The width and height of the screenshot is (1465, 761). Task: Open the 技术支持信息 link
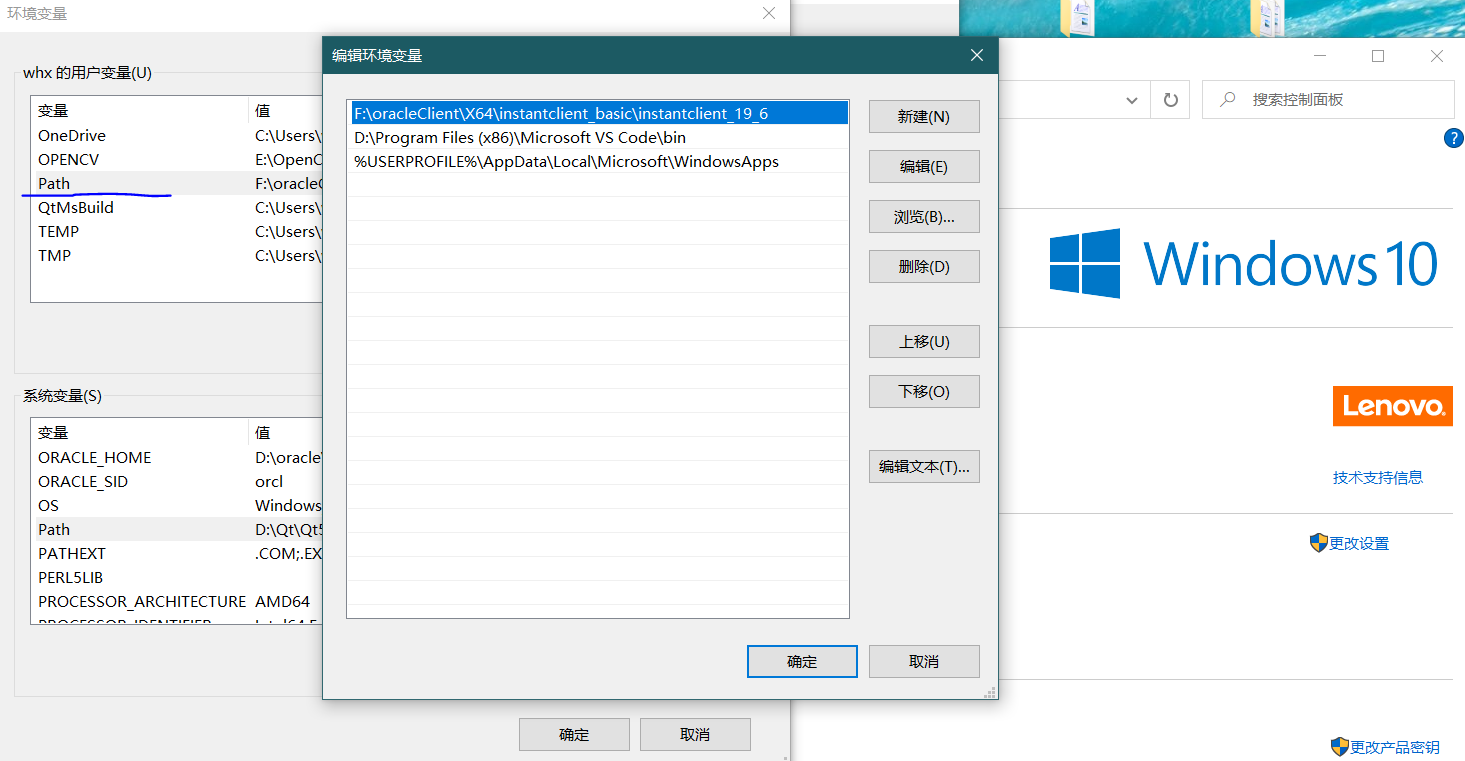click(x=1379, y=477)
